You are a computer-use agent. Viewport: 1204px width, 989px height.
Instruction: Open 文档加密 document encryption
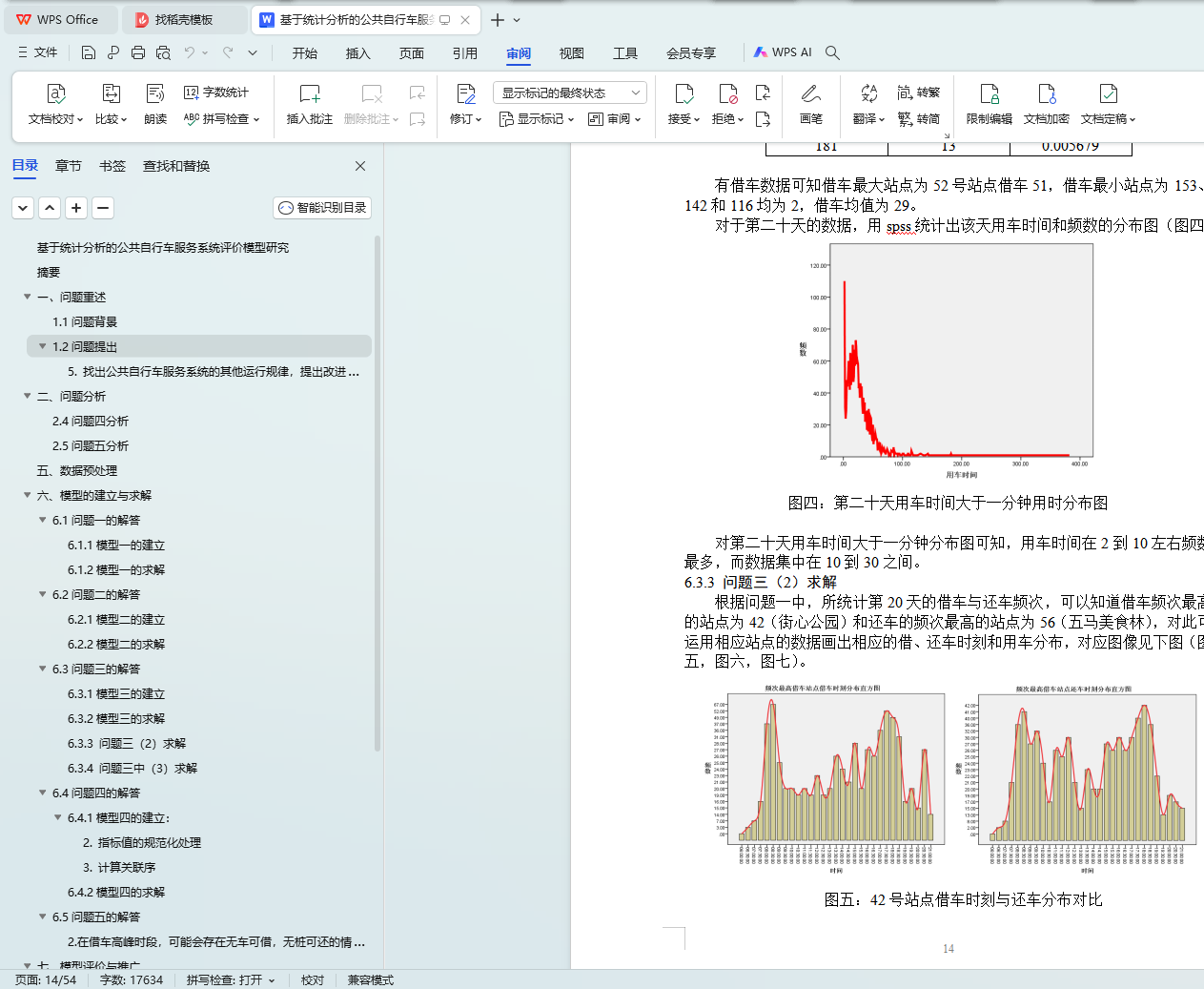tap(1047, 105)
